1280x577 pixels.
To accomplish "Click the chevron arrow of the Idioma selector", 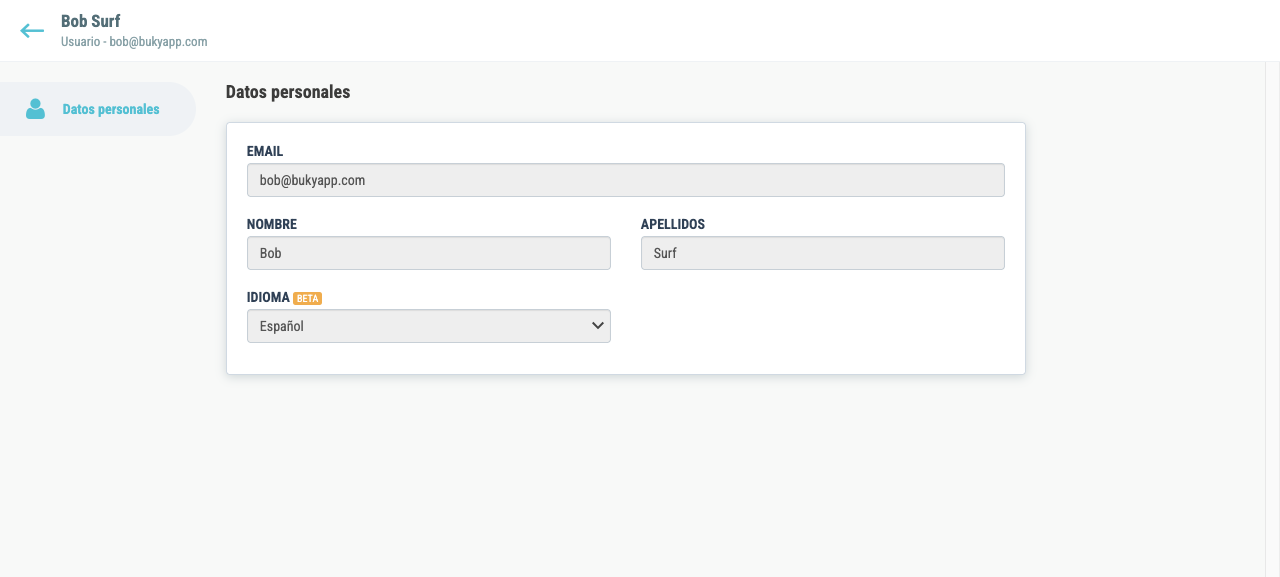I will (598, 325).
